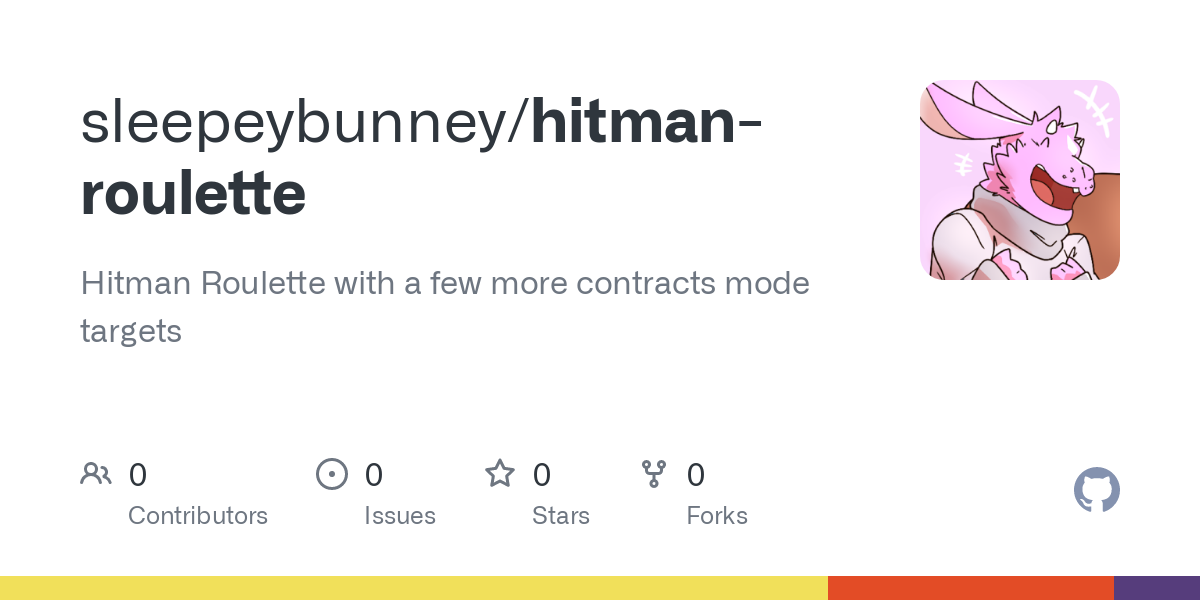Click the Contributors people icon
This screenshot has width=1200, height=600.
[x=96, y=473]
